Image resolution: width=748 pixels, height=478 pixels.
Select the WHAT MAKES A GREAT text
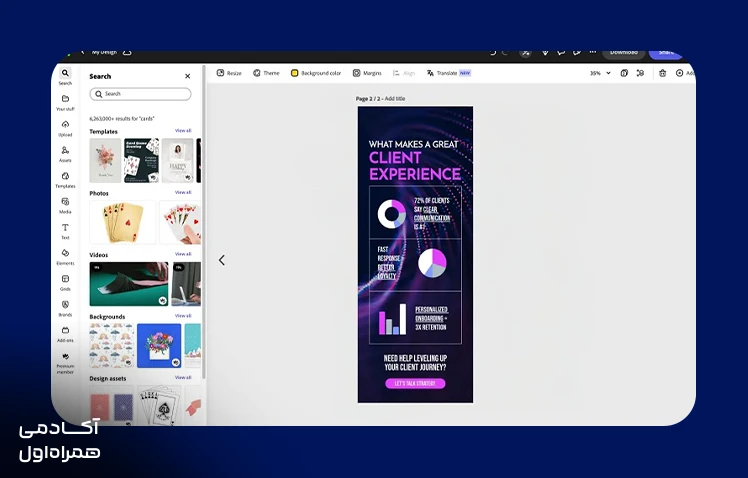[x=413, y=144]
